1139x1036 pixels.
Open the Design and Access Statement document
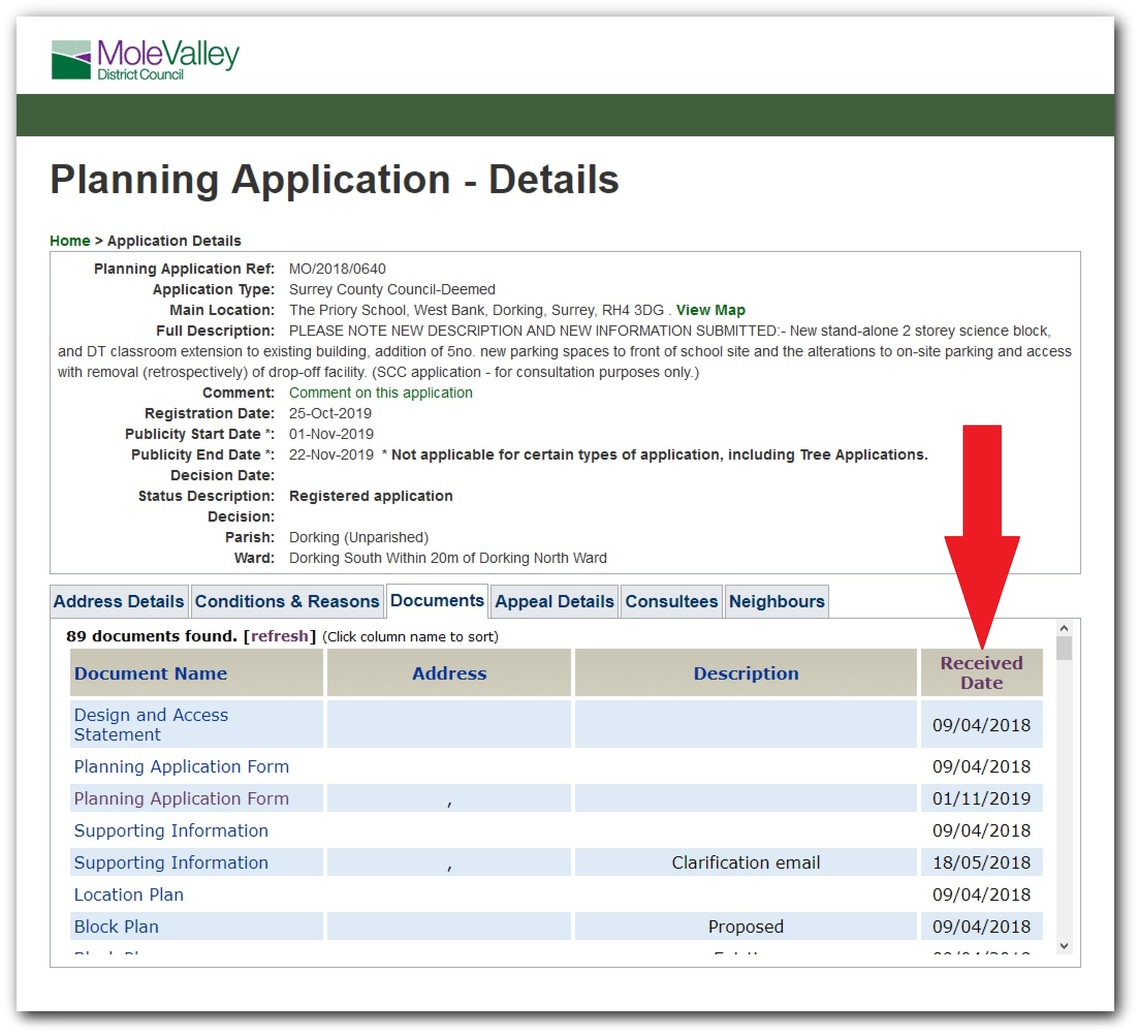[x=151, y=725]
